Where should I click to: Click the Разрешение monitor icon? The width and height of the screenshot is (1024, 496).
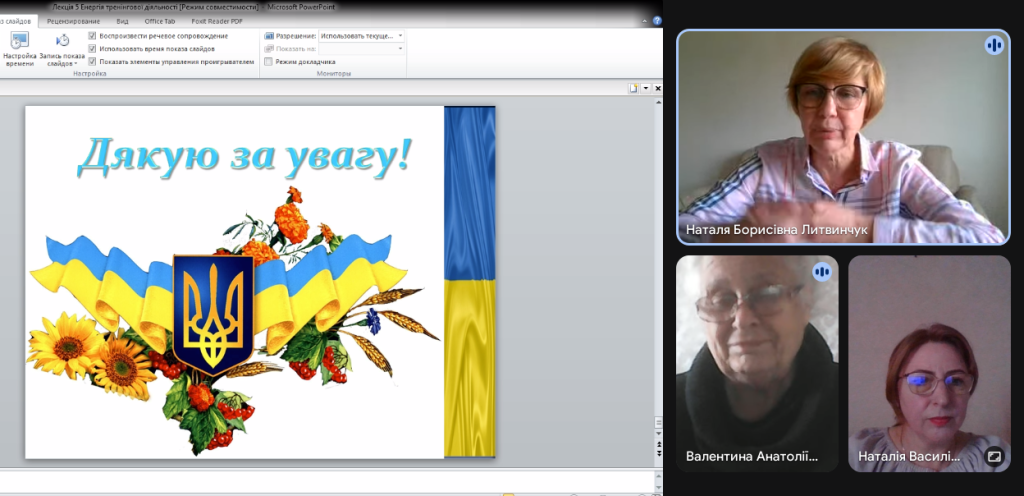coord(269,36)
